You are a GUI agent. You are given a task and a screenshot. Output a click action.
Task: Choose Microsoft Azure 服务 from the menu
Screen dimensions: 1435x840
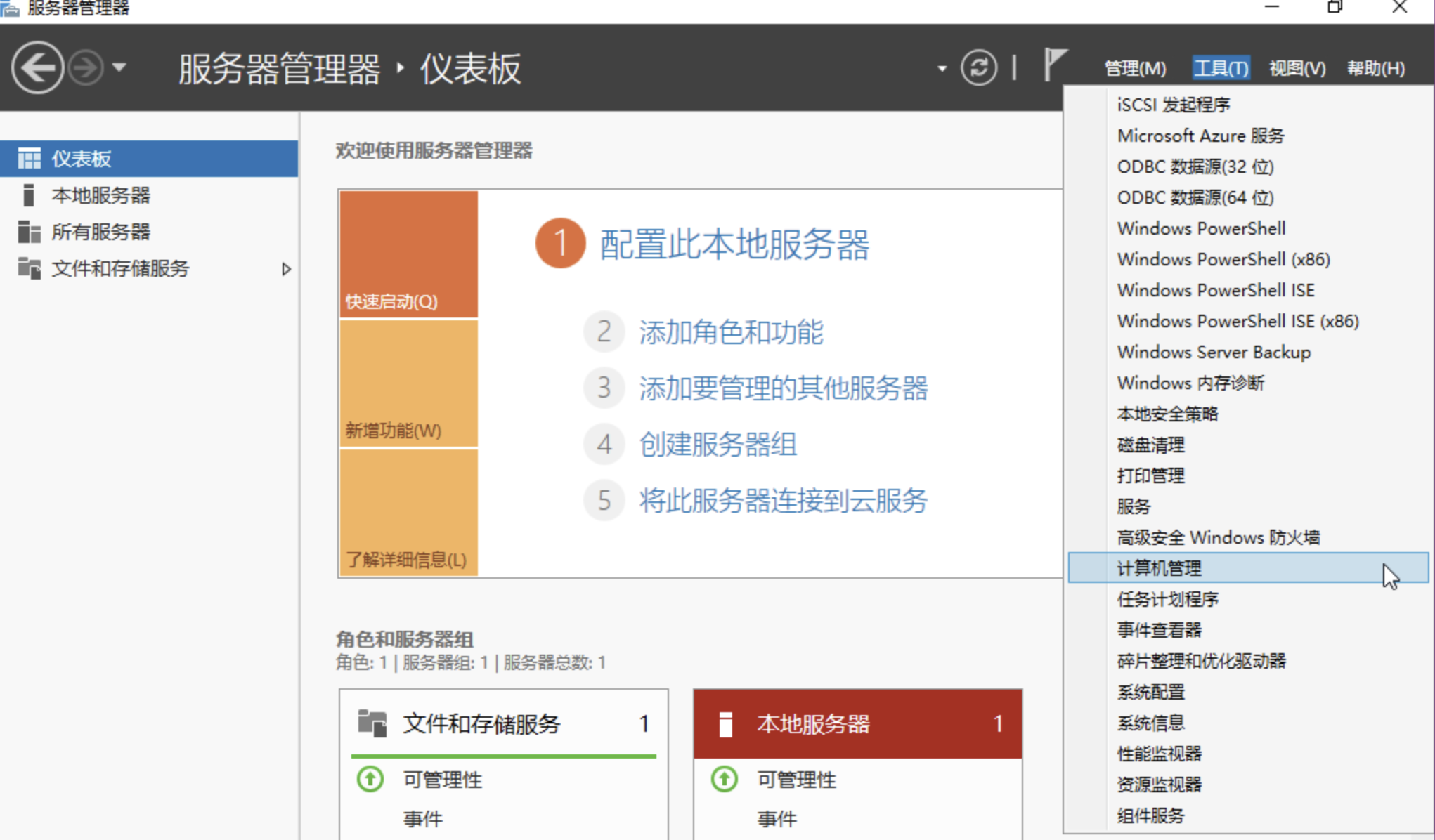[x=1248, y=136]
